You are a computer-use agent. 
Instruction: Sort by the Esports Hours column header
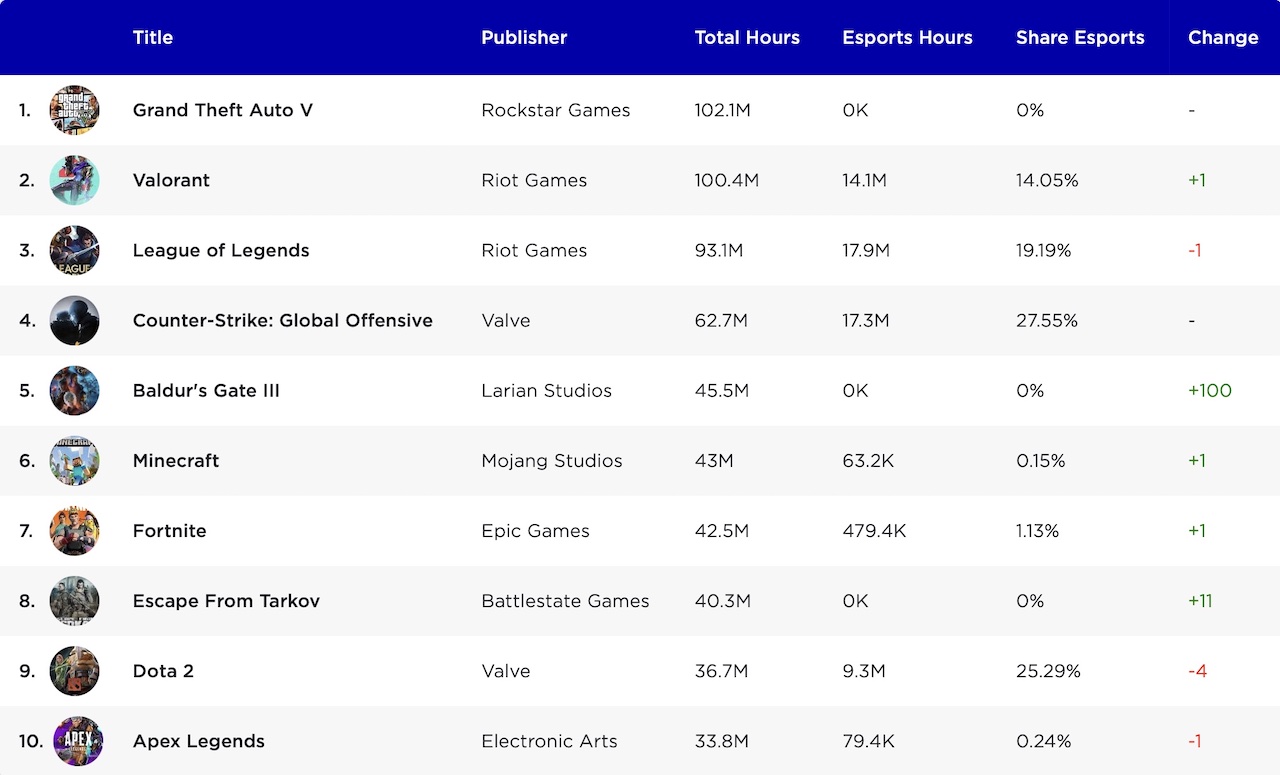[x=907, y=38]
